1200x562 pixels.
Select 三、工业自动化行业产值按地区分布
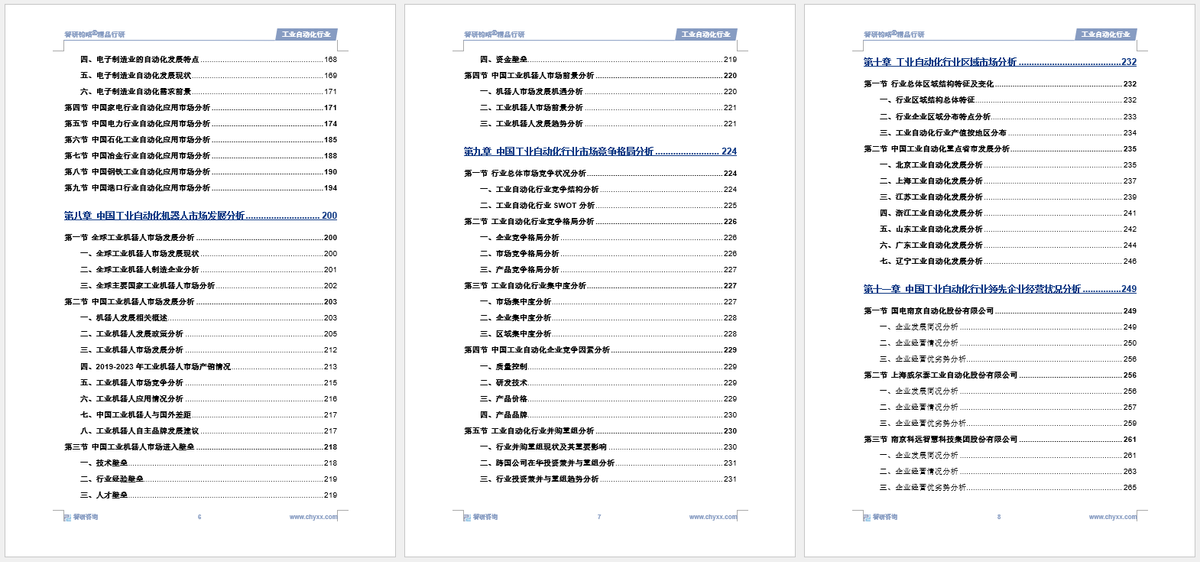pyautogui.click(x=1008, y=132)
